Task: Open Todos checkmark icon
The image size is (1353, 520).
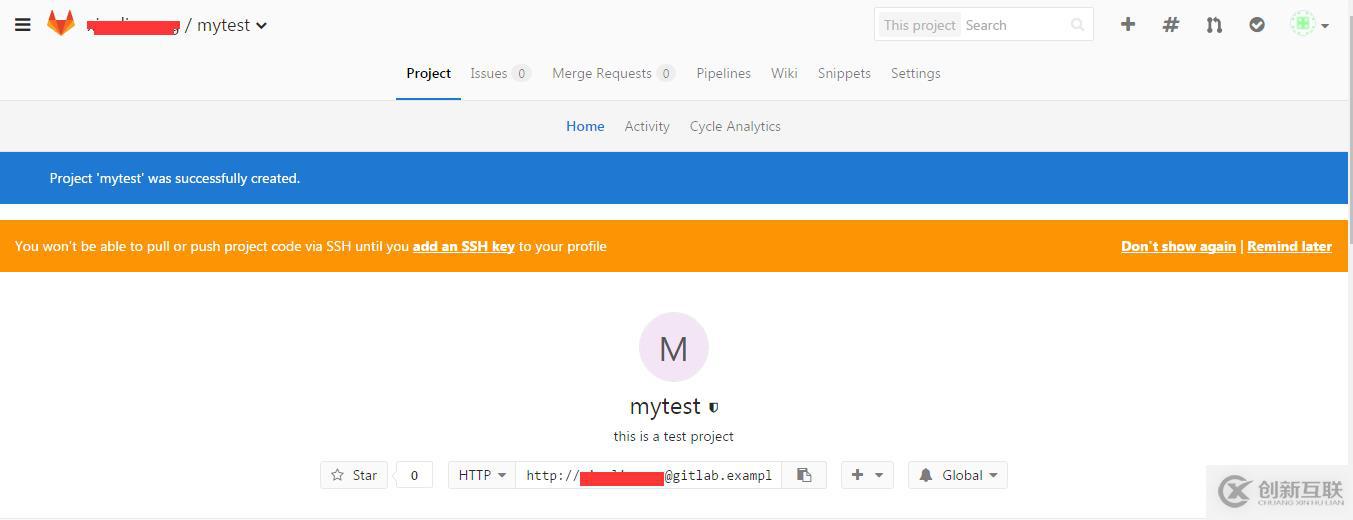Action: pyautogui.click(x=1257, y=25)
